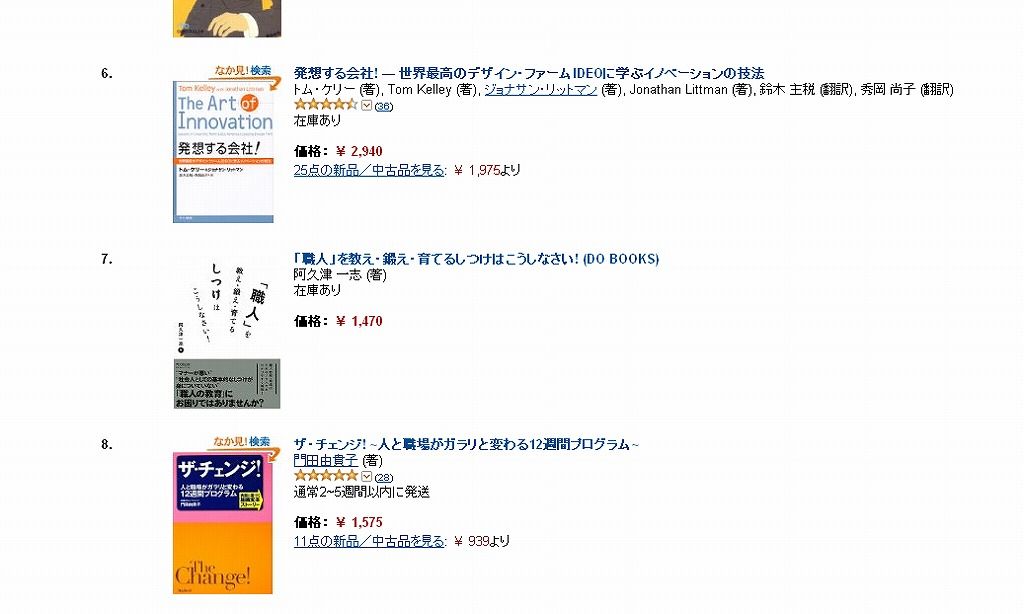Click the なか見!検索 badge on item 8
The image size is (1024, 614).
[x=243, y=442]
